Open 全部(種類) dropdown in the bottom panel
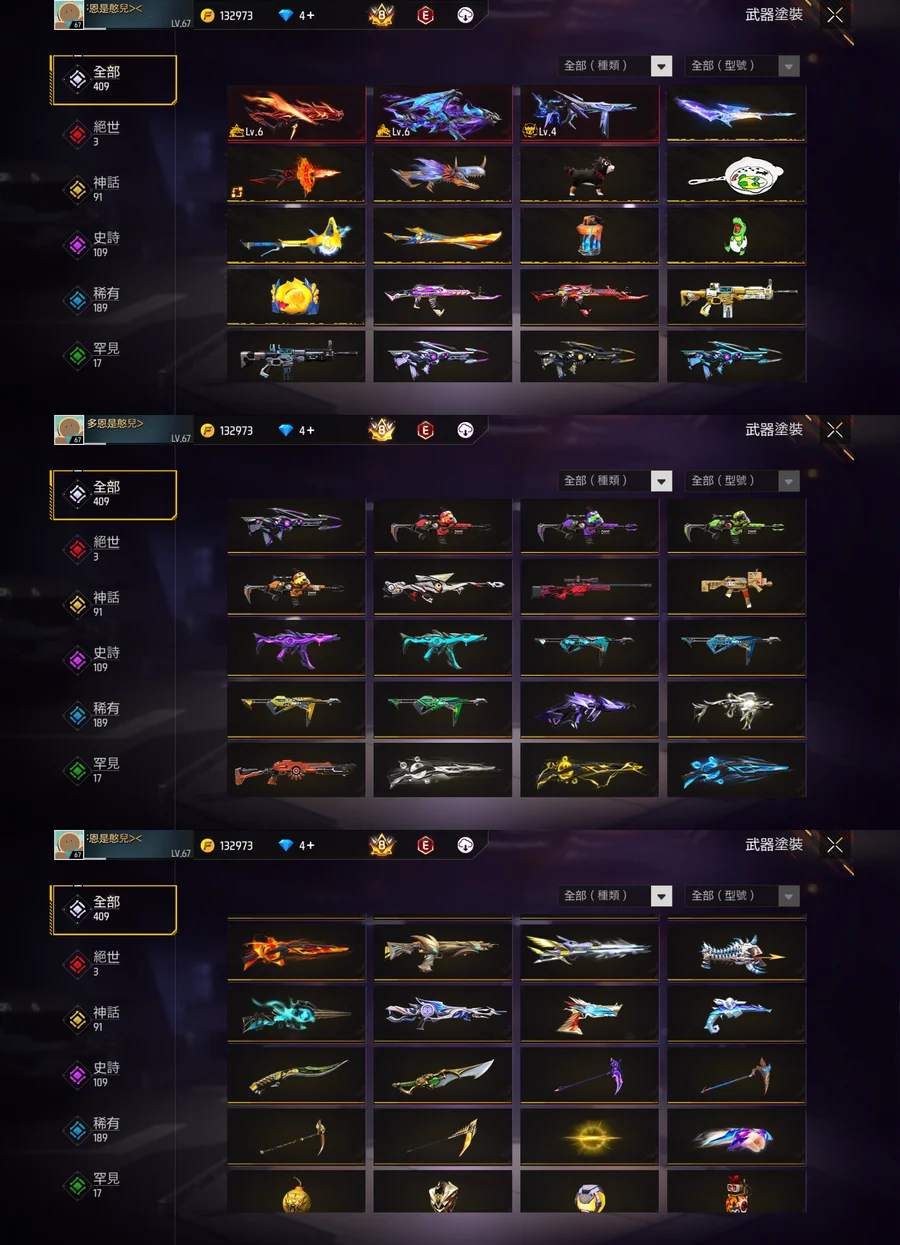Image resolution: width=900 pixels, height=1245 pixels. (x=615, y=896)
